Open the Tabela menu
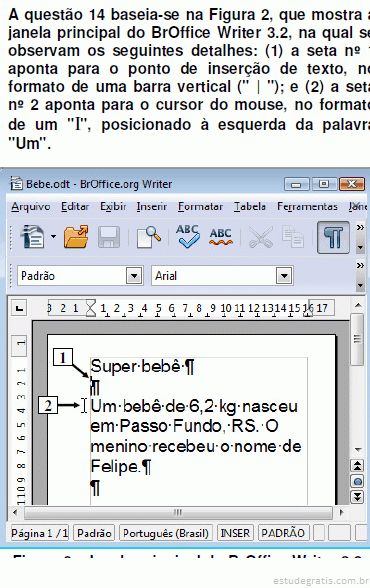The height and width of the screenshot is (588, 370). (250, 207)
